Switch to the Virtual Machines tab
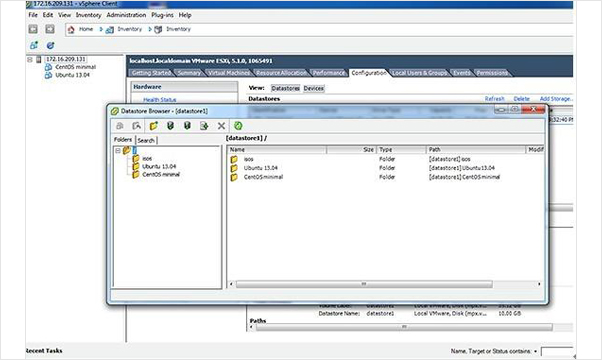The image size is (602, 360). 228,73
